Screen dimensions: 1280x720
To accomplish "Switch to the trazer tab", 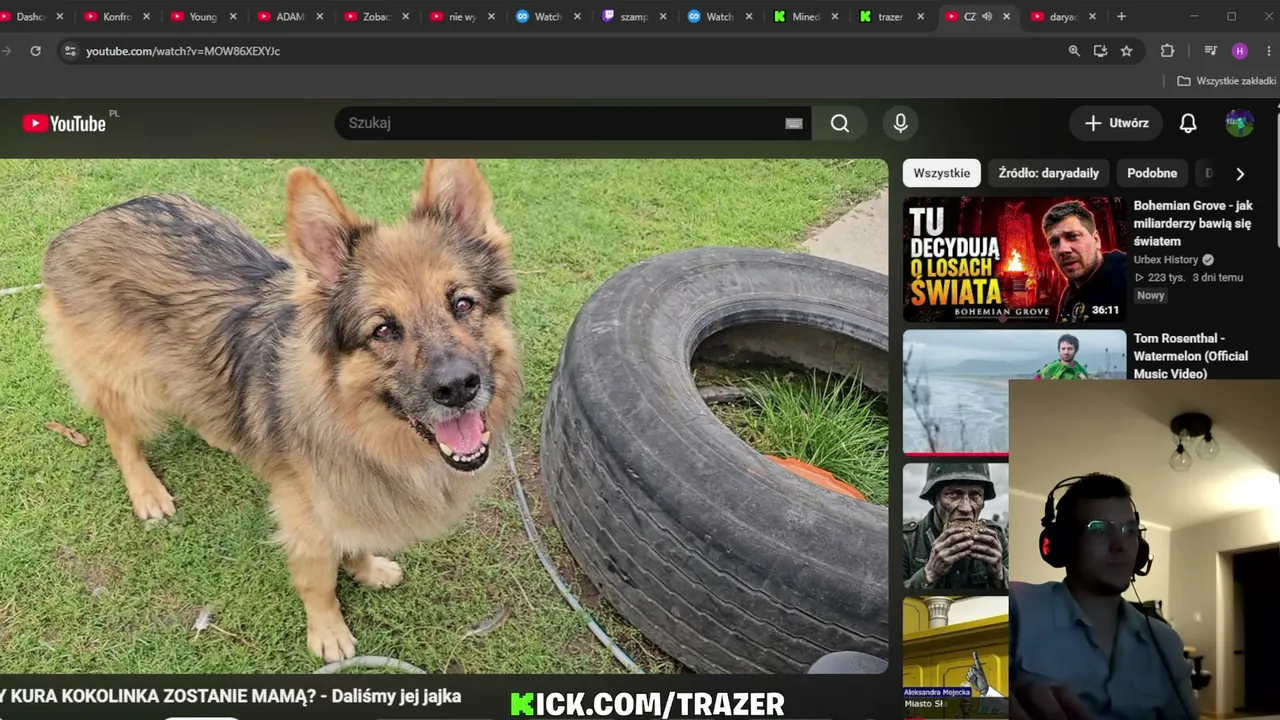I will [x=890, y=16].
